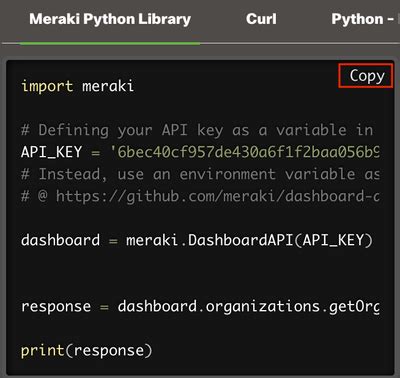400x378 pixels.
Task: Click the 'print(response)' line
Action: pos(87,351)
